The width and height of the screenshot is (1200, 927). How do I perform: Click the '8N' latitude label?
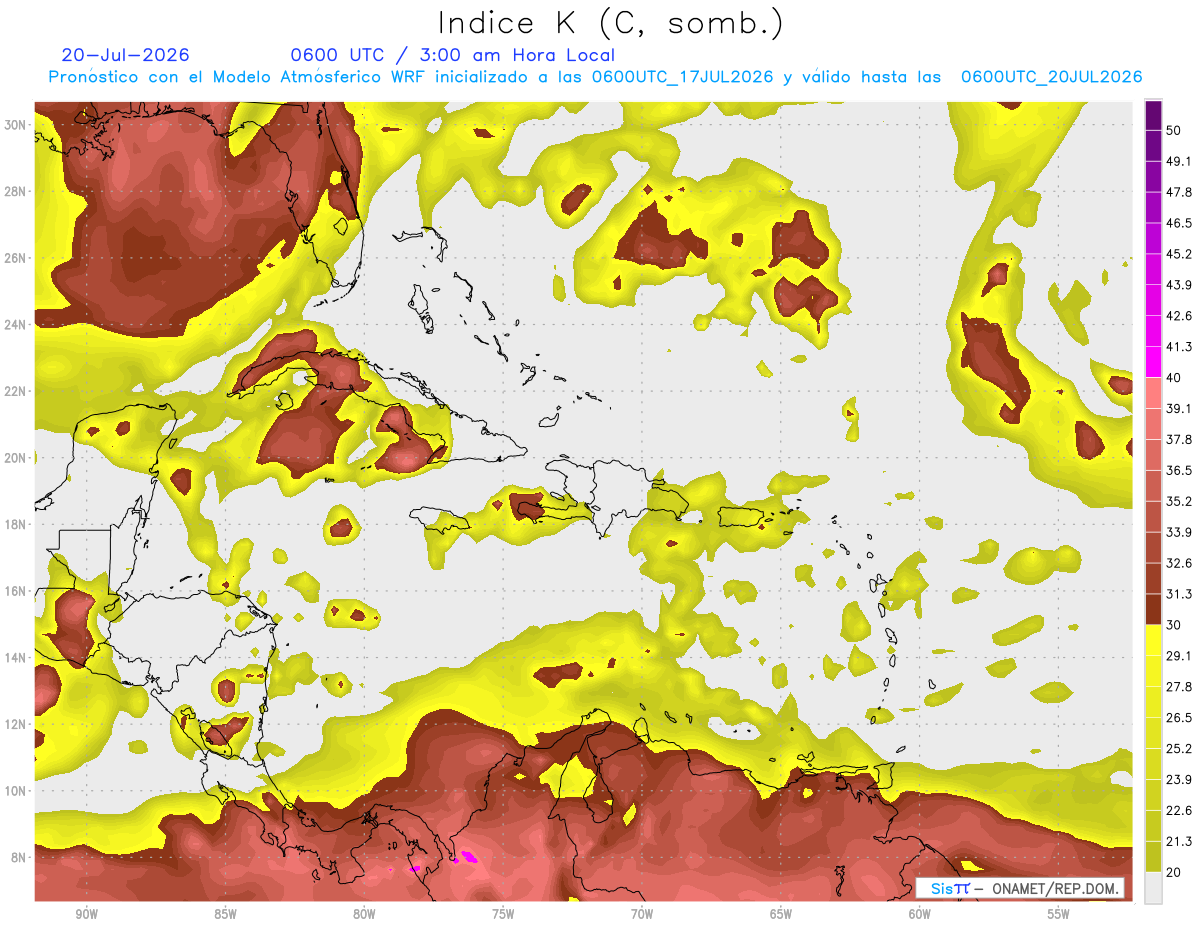click(x=18, y=857)
